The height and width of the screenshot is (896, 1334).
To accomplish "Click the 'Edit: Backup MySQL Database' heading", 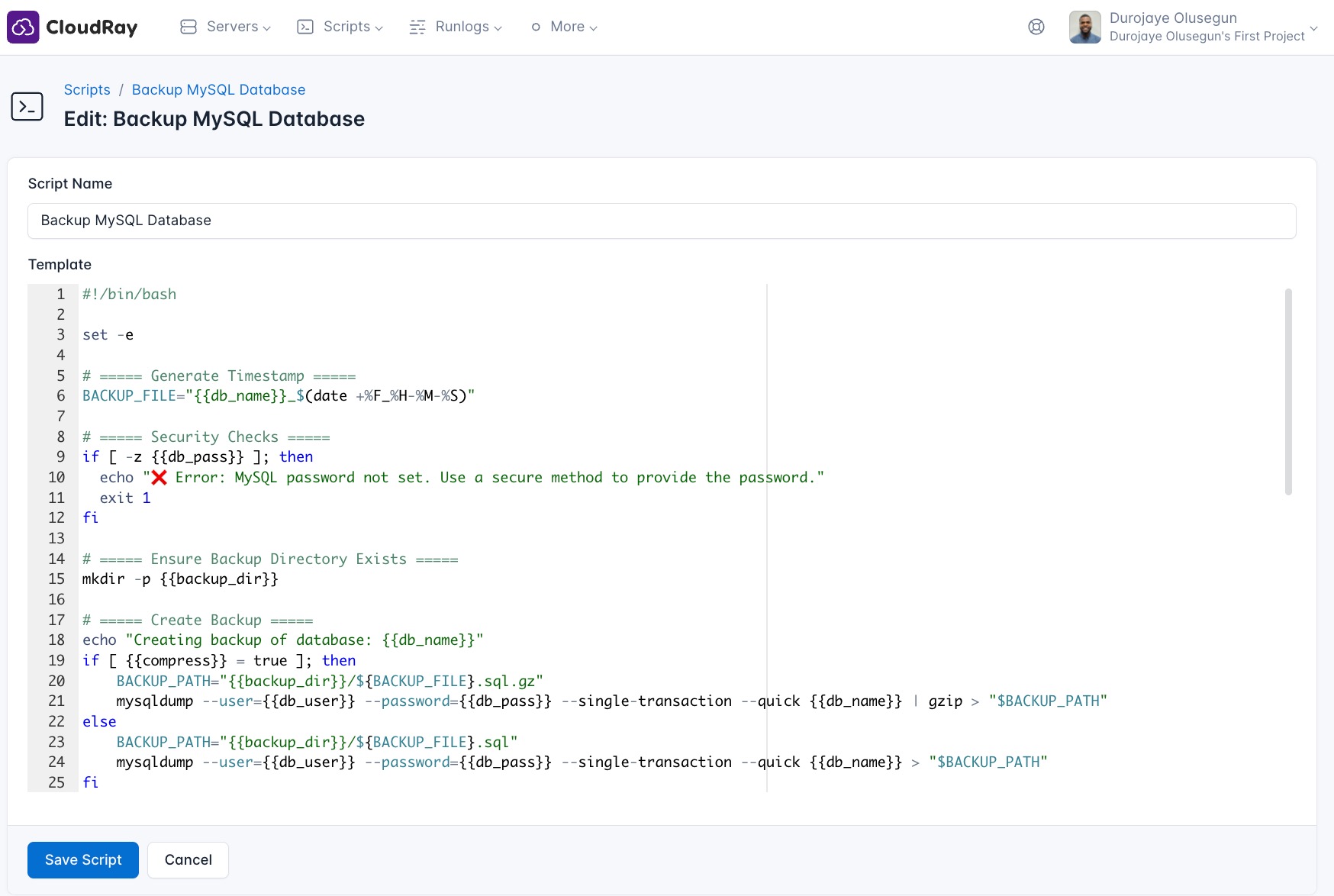I will (214, 119).
